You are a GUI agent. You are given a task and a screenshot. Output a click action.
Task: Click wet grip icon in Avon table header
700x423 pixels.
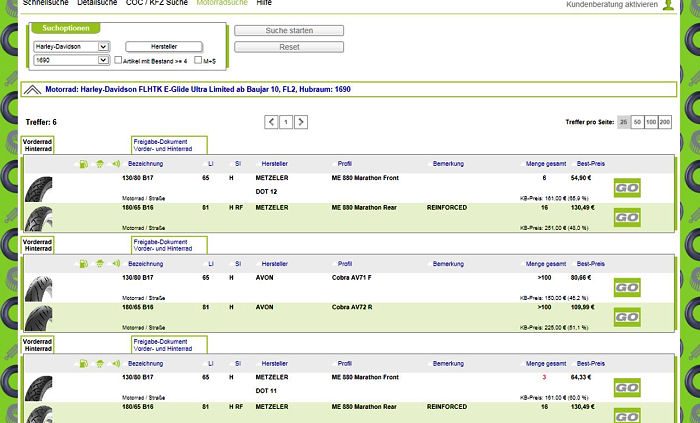pyautogui.click(x=100, y=264)
